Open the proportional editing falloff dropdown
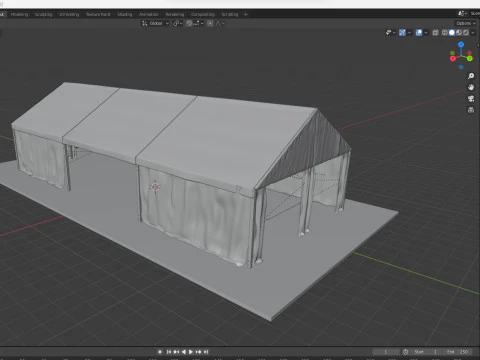Screen dimensions: 480x360 click(x=220, y=23)
